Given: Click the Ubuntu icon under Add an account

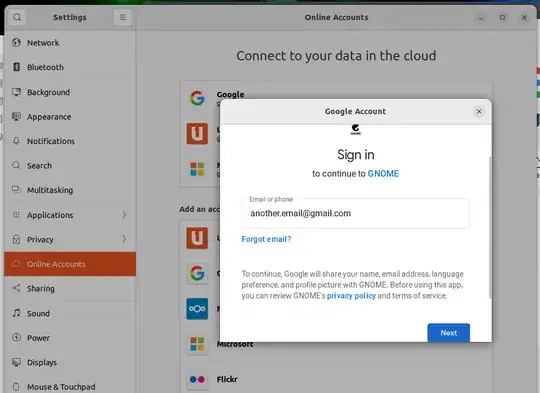Looking at the screenshot, I should 197,238.
